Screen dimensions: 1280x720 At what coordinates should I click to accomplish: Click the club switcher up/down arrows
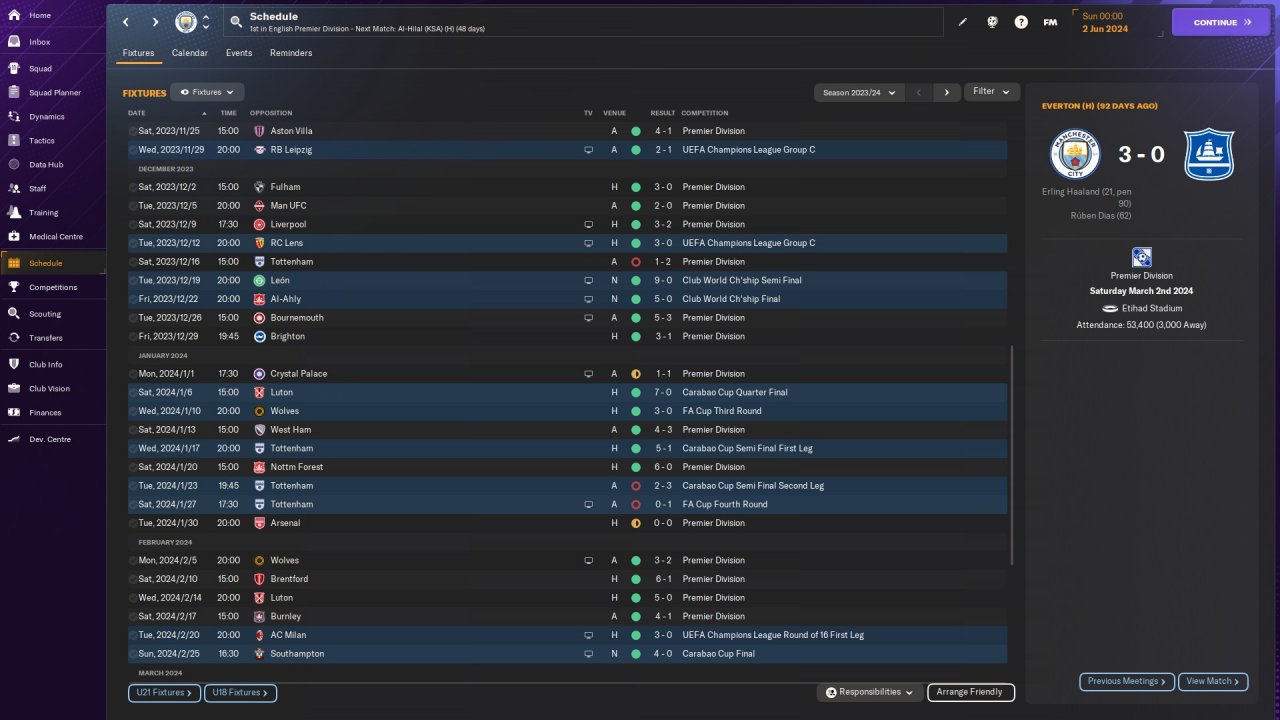pos(206,22)
